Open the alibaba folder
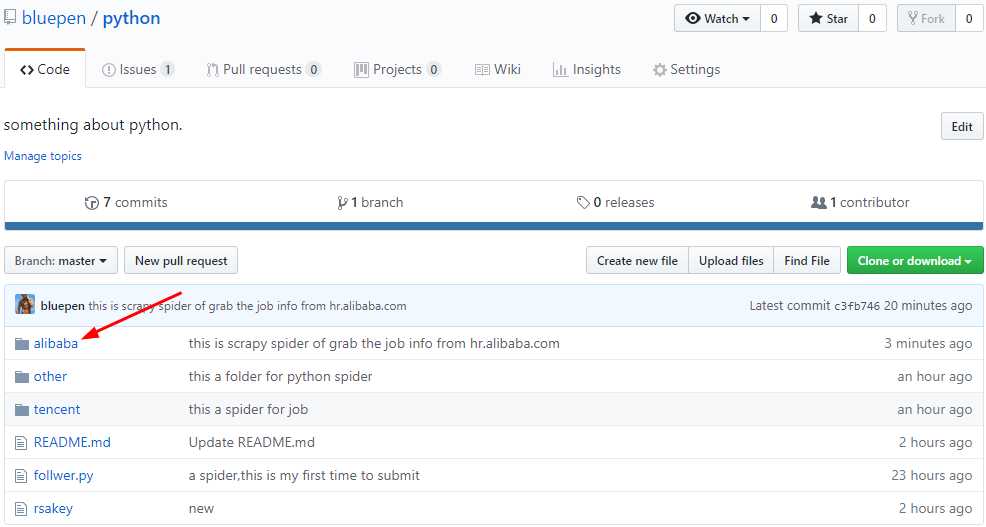986x527 pixels. (56, 343)
